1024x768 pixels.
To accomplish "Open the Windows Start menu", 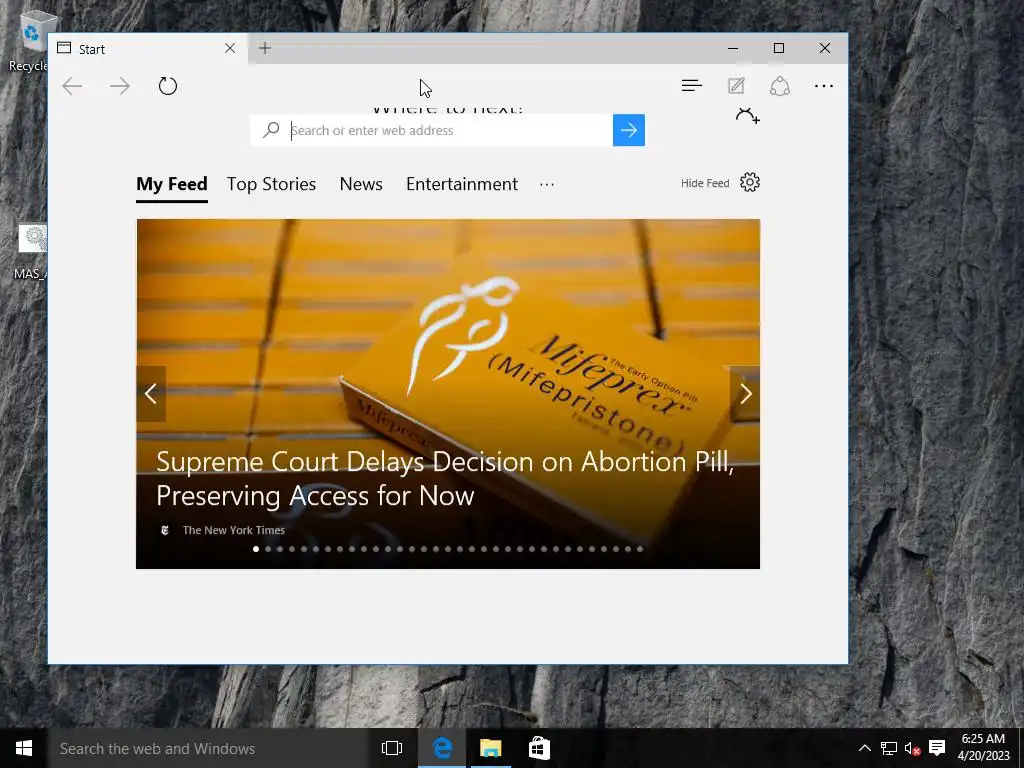I will (24, 748).
